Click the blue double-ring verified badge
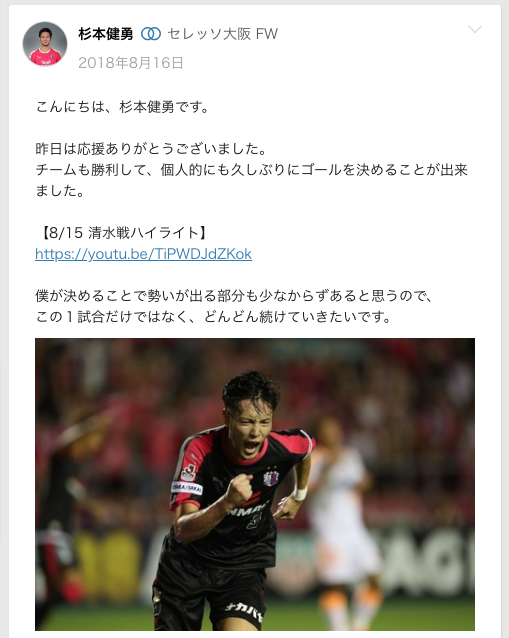This screenshot has width=509, height=638. click(151, 34)
